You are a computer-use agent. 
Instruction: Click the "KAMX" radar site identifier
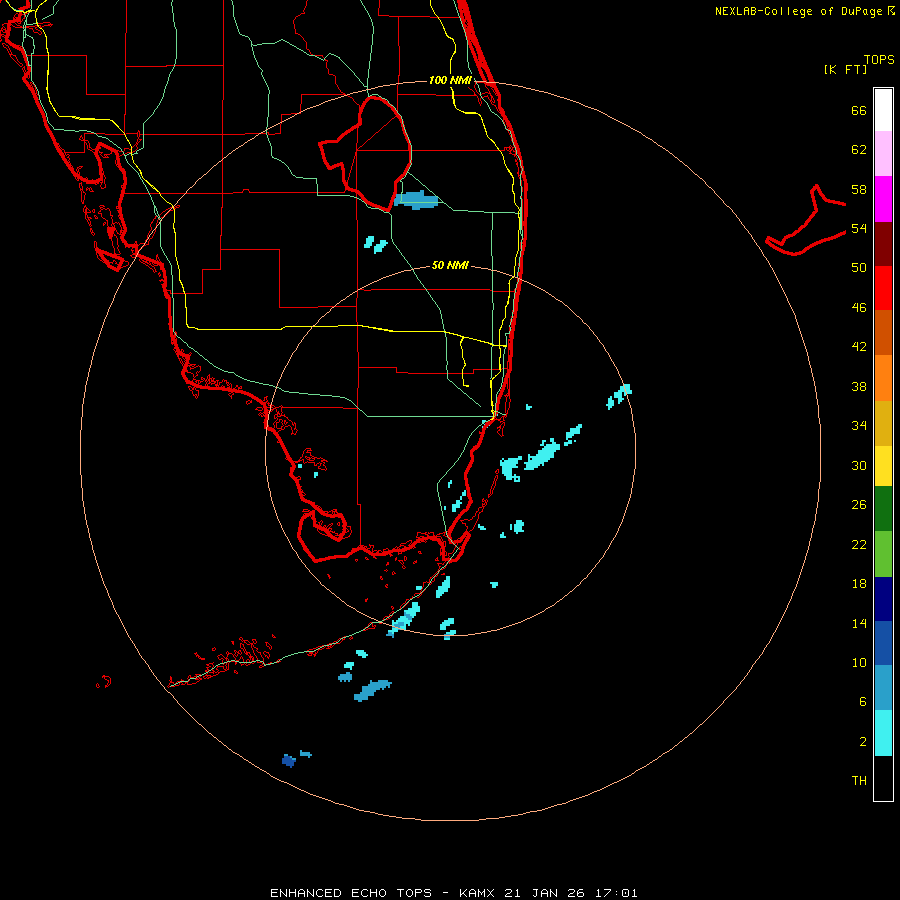(479, 893)
